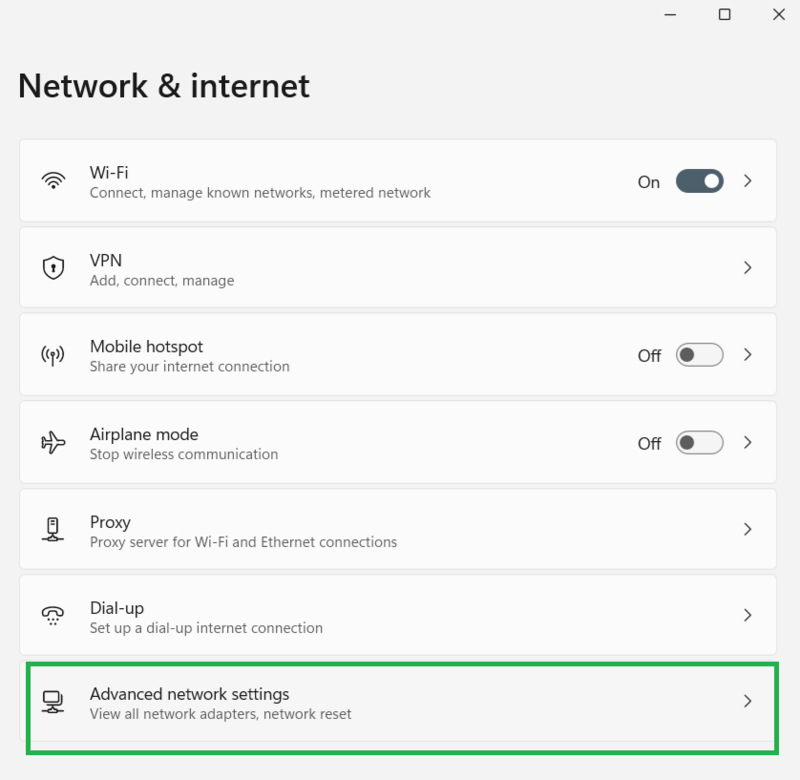800x780 pixels.
Task: Open VPN page using its chevron arrow
Action: click(747, 268)
